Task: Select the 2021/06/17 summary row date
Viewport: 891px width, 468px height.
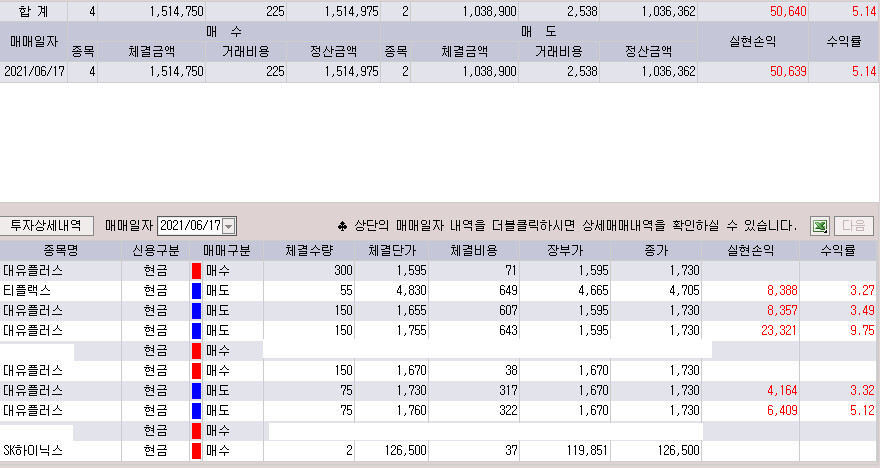Action: point(34,72)
